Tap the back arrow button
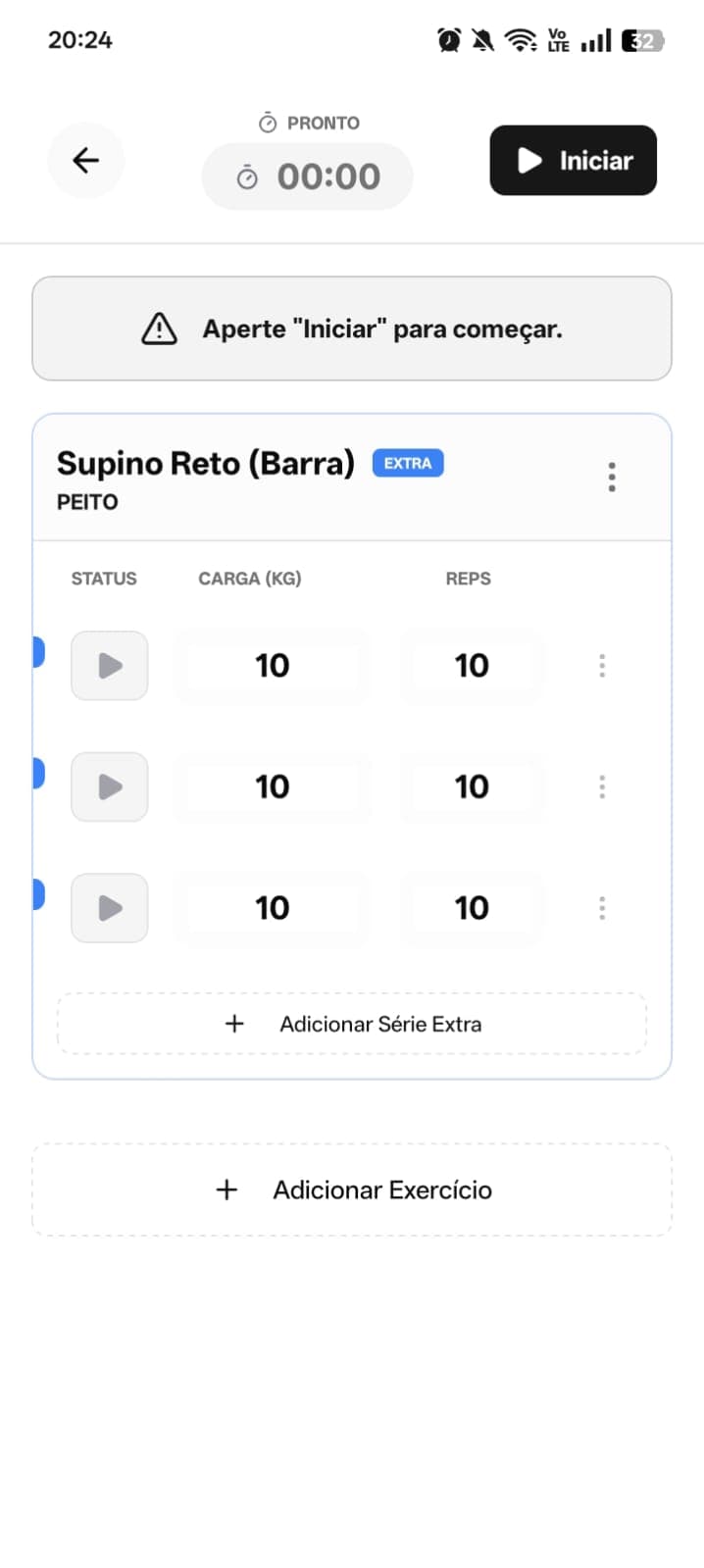 (86, 160)
